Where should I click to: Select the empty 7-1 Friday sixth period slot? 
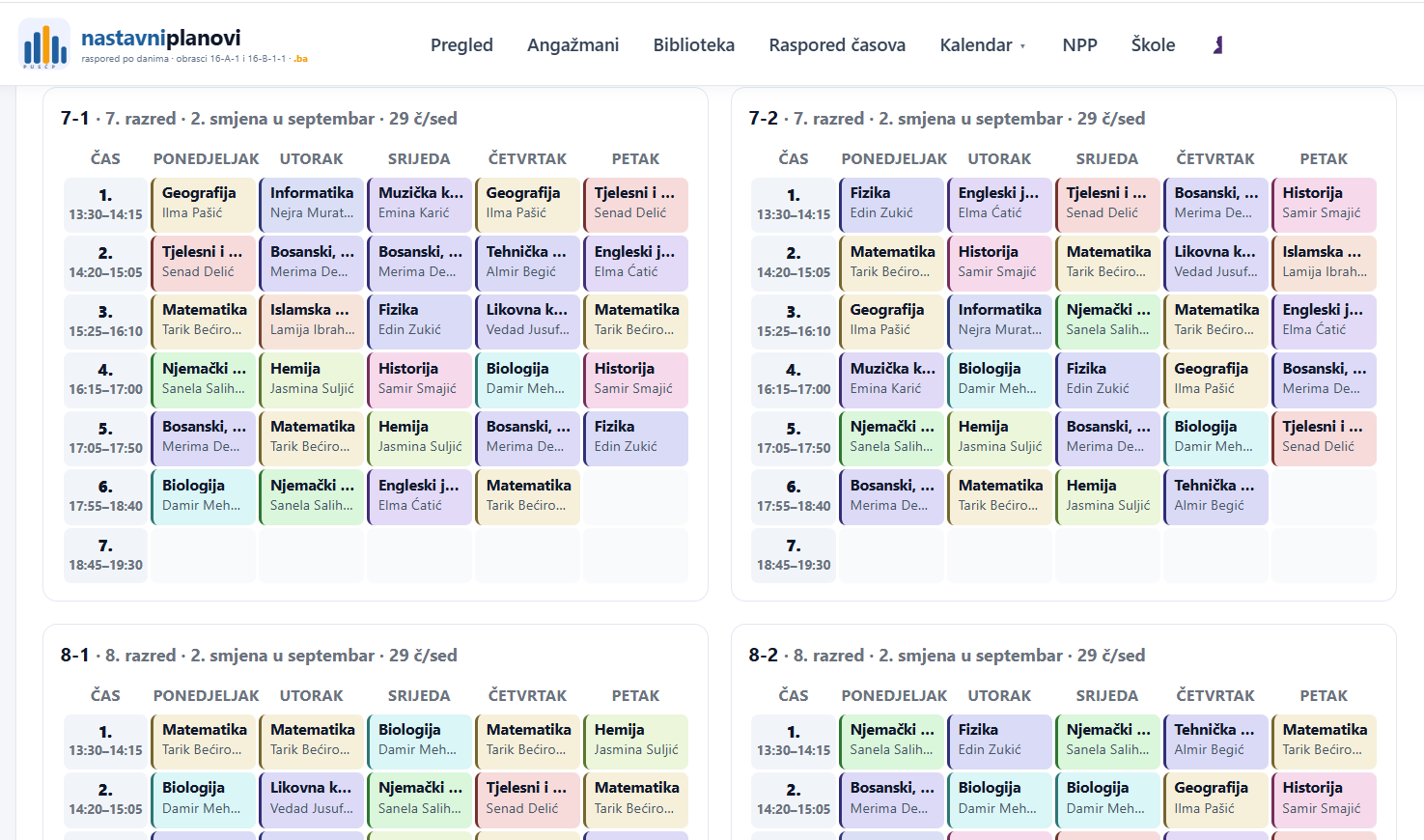tap(635, 496)
